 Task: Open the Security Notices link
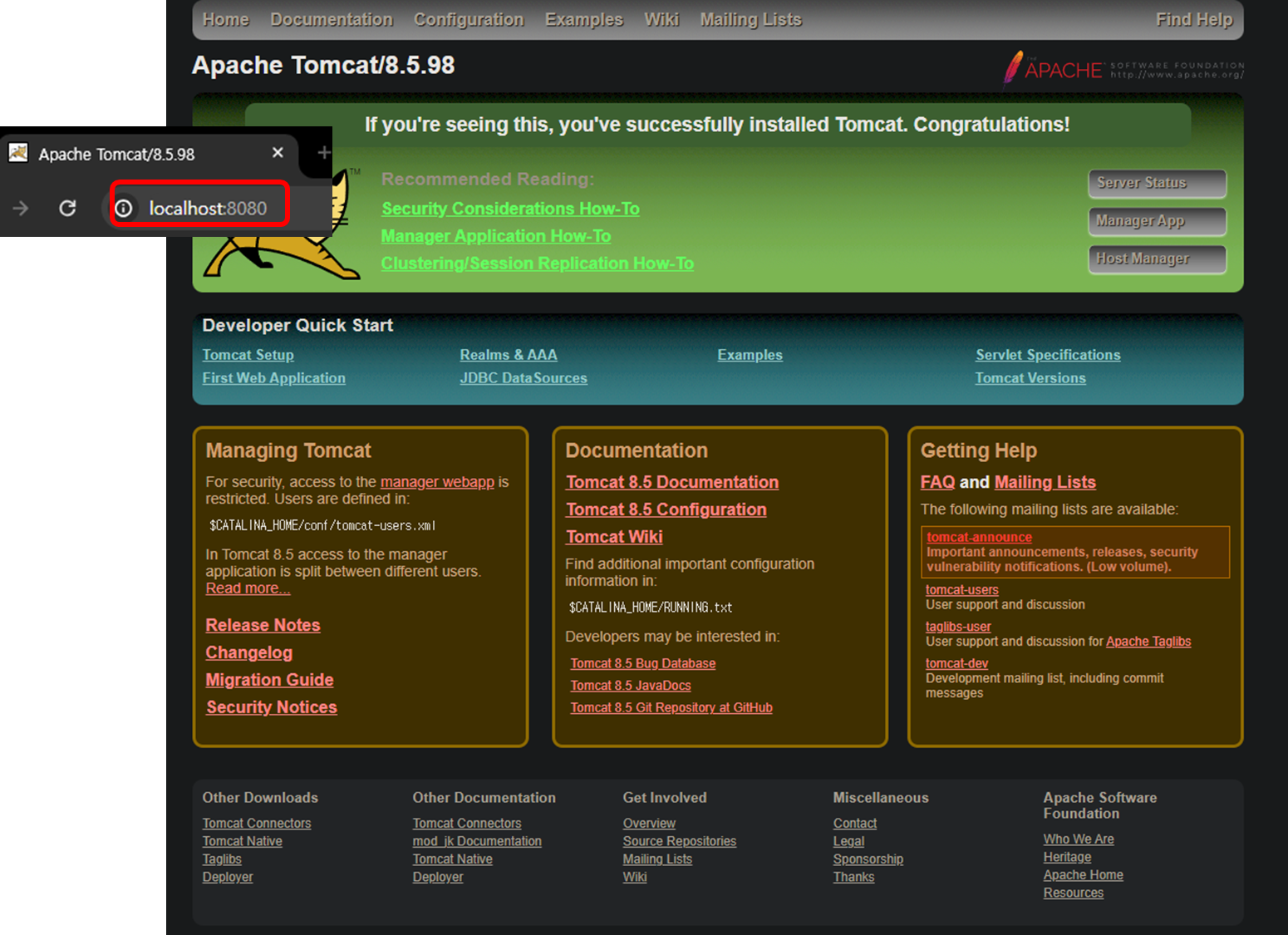pyautogui.click(x=272, y=707)
